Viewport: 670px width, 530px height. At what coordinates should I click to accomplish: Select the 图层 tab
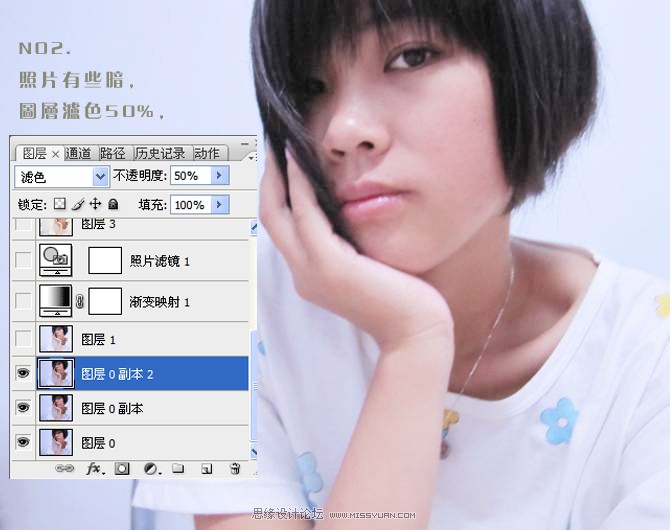[x=35, y=153]
